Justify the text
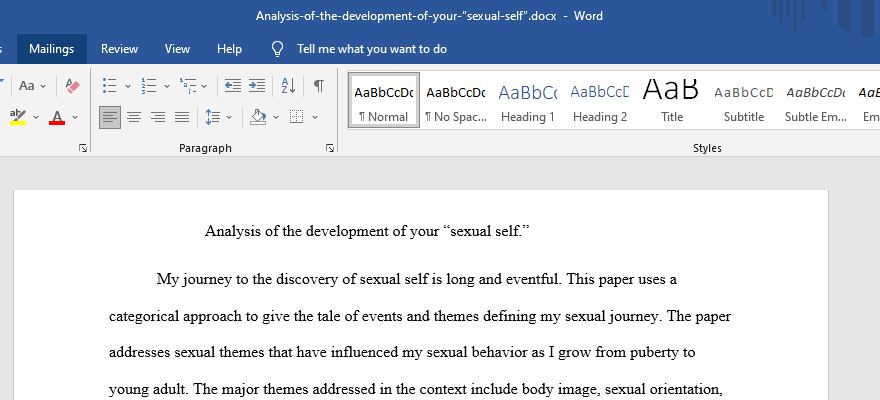 (x=182, y=117)
